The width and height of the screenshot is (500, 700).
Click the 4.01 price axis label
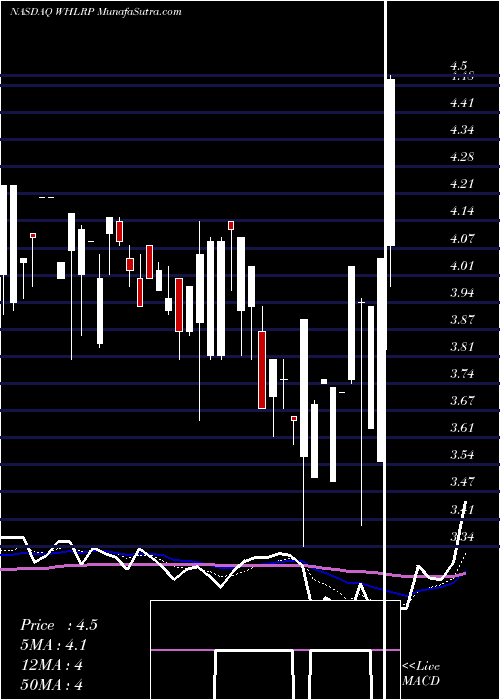tap(462, 266)
